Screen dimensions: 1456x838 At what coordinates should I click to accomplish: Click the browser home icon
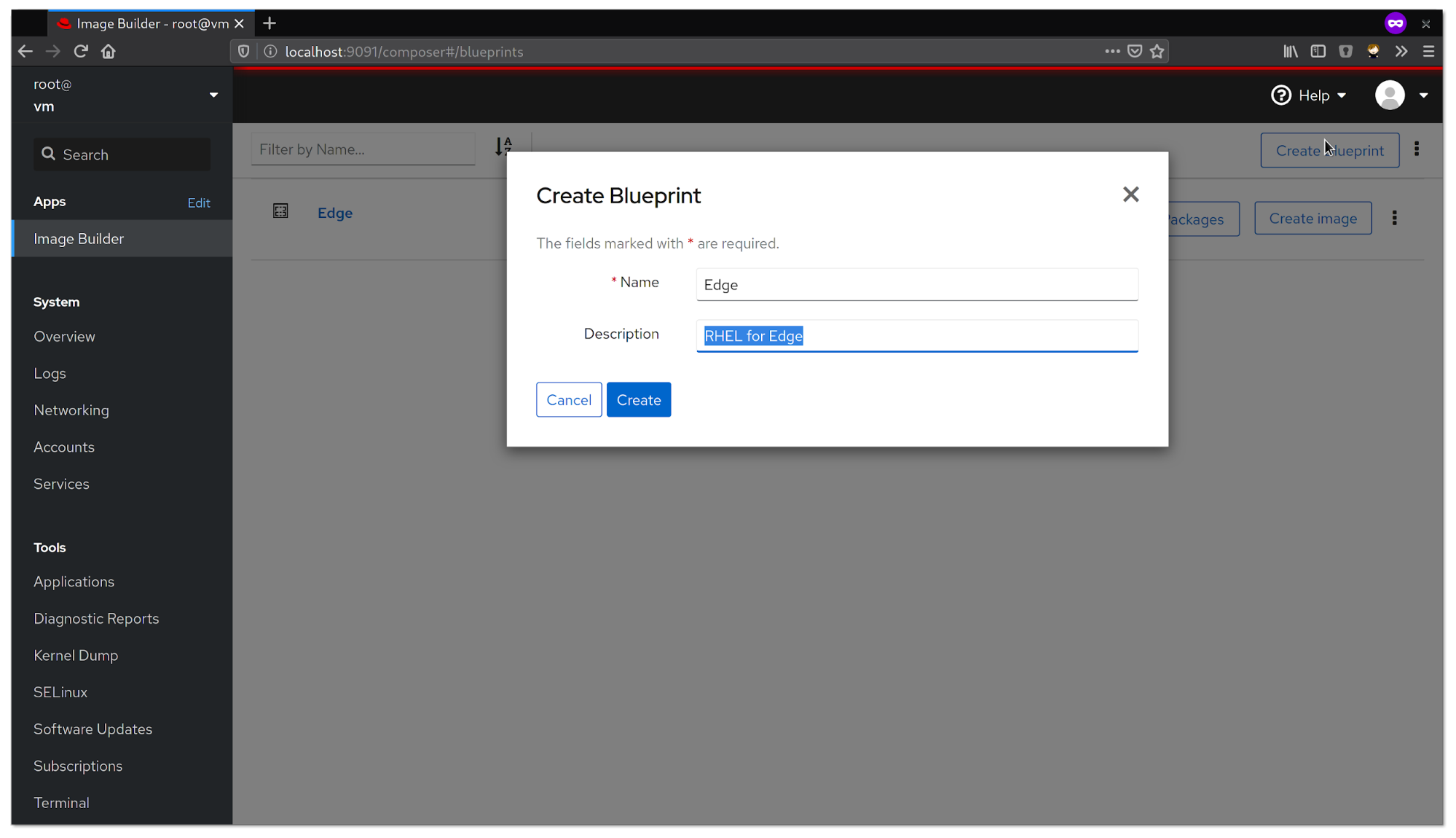109,51
